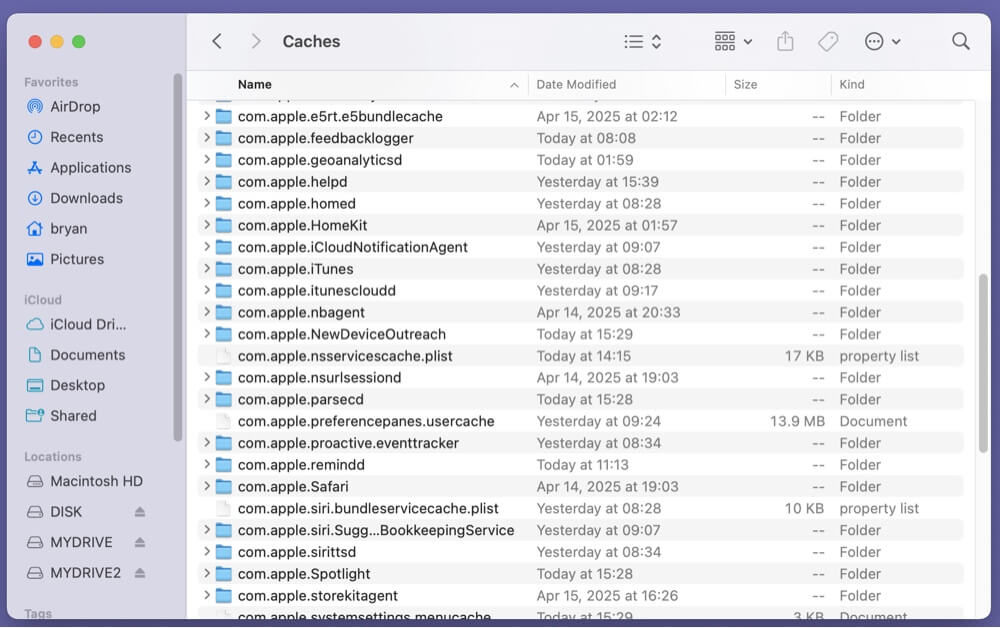This screenshot has height=628, width=1000.
Task: Click the Tags toolbar icon
Action: [x=827, y=41]
